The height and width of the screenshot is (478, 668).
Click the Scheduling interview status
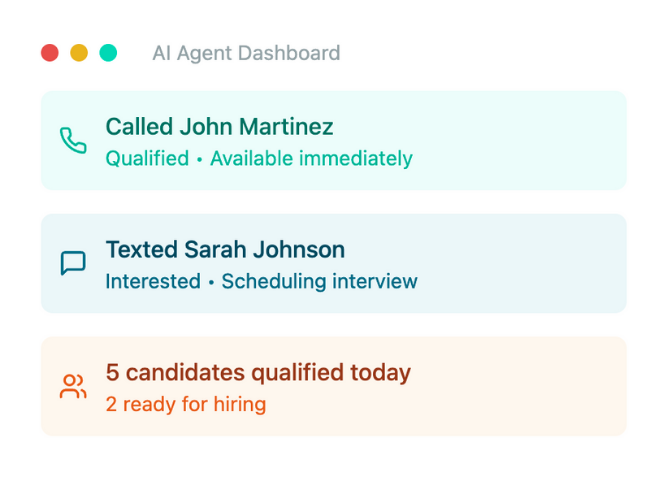[x=320, y=282]
